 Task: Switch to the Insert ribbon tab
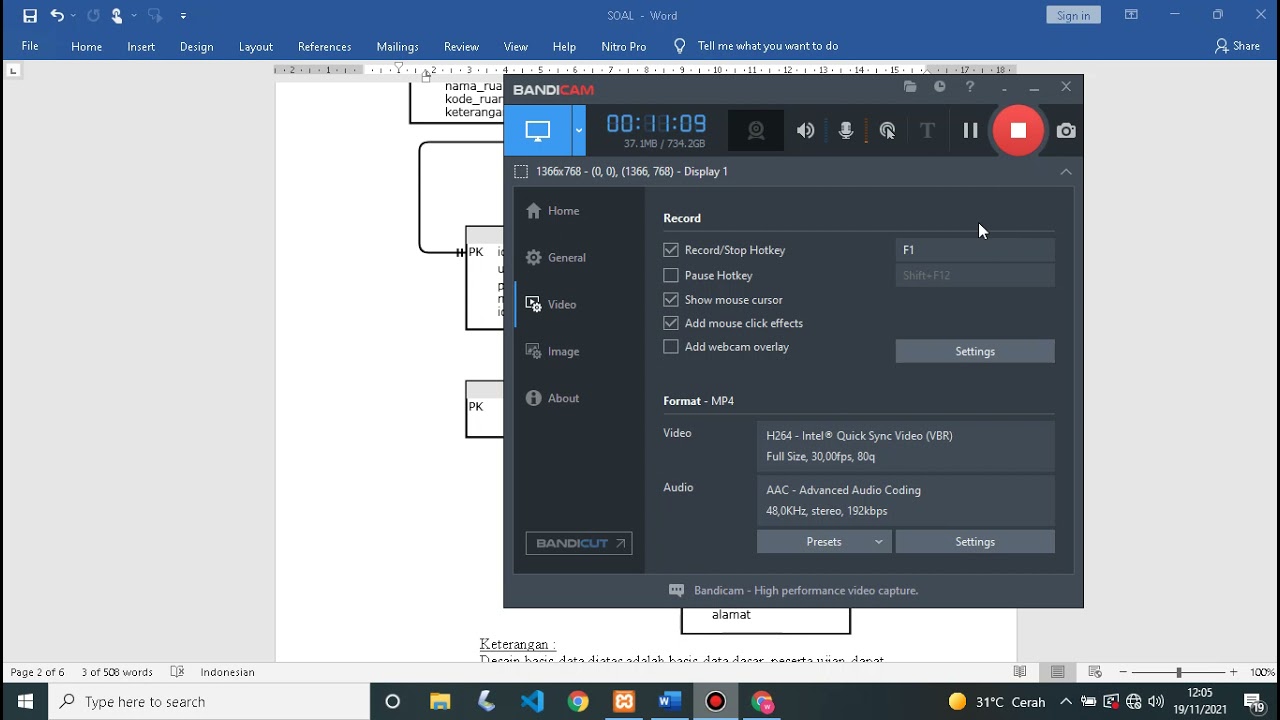(141, 46)
